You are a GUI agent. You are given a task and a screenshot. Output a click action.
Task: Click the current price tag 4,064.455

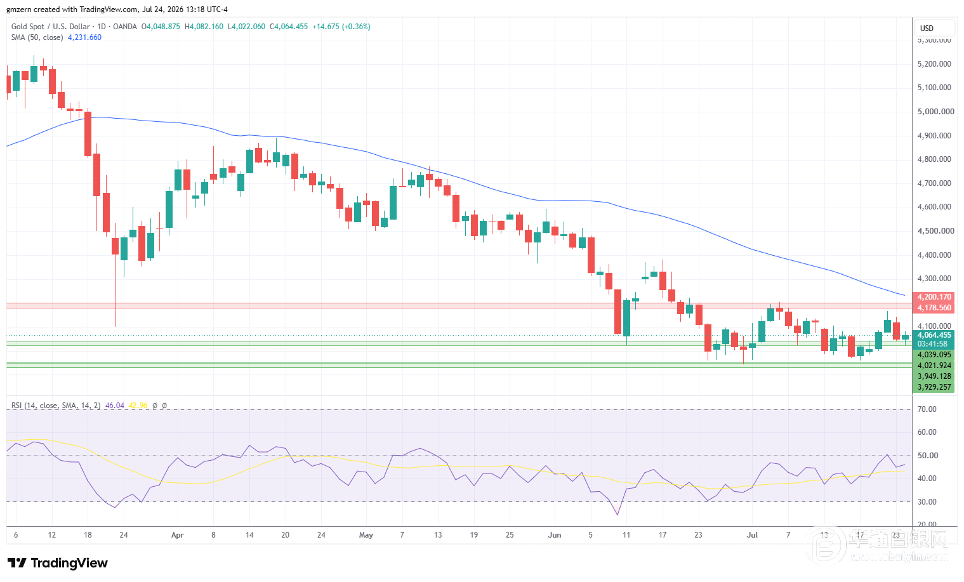click(934, 336)
